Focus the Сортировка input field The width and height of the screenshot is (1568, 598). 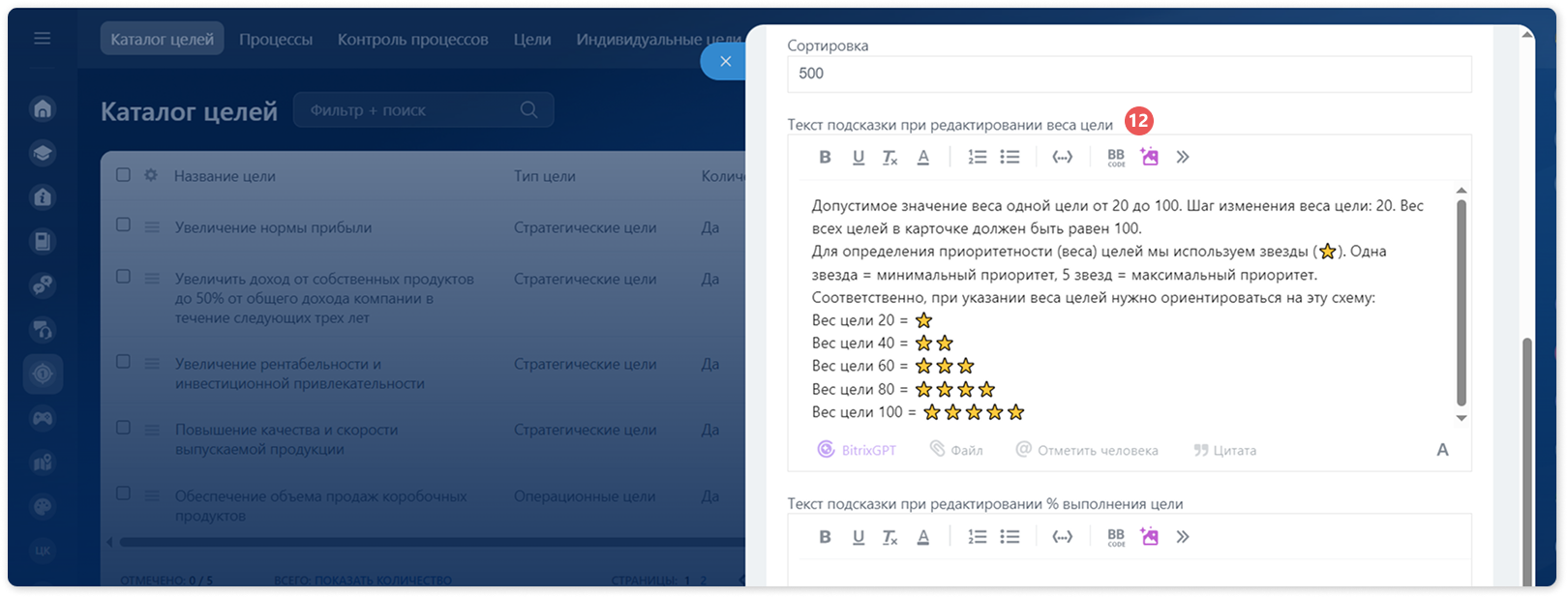coord(1130,74)
